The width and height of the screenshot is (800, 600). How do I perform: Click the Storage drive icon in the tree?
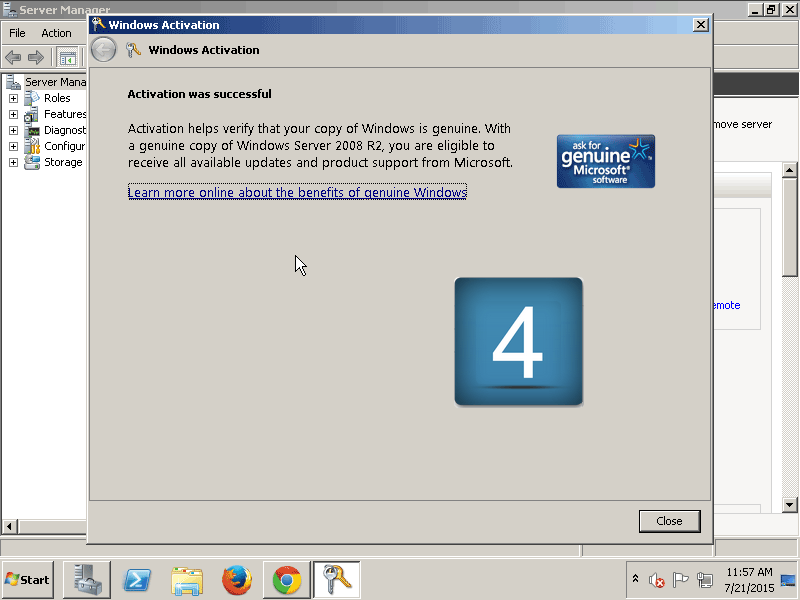pos(32,162)
